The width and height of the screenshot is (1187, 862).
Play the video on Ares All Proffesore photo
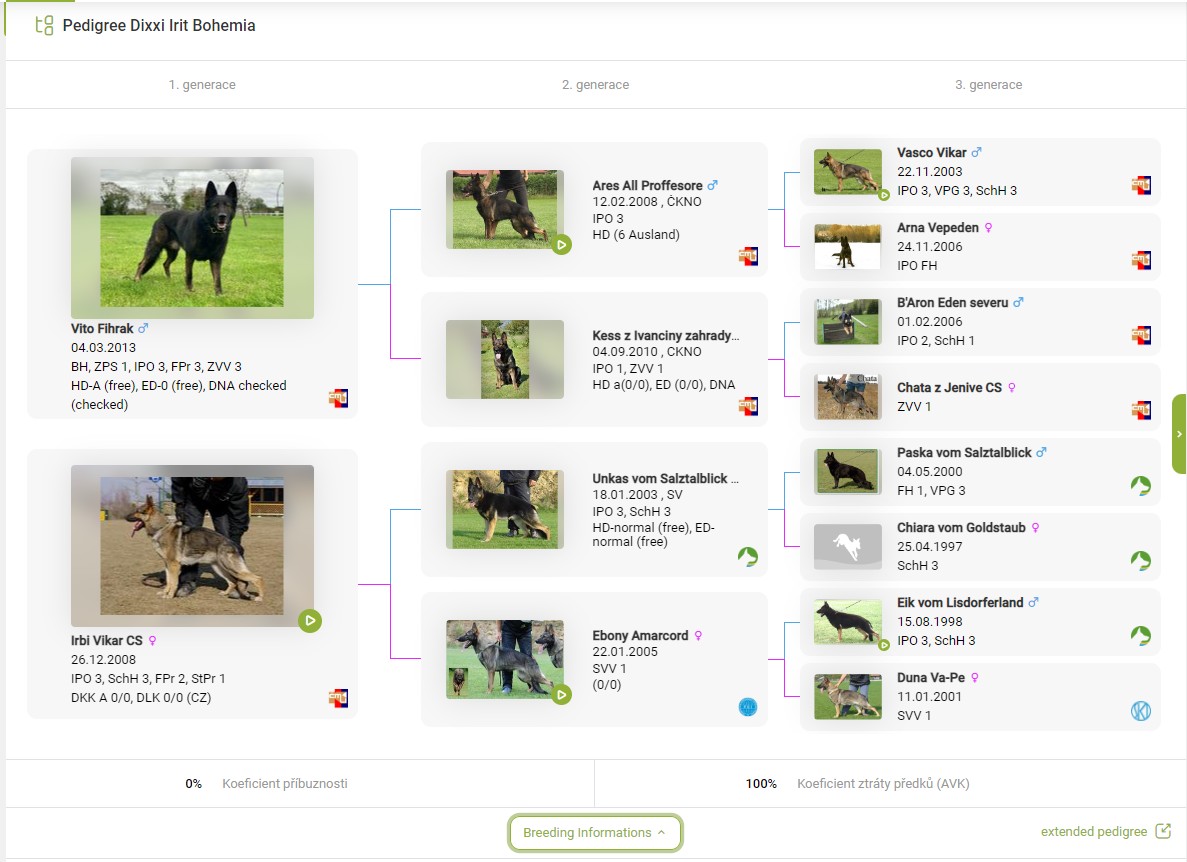point(561,244)
